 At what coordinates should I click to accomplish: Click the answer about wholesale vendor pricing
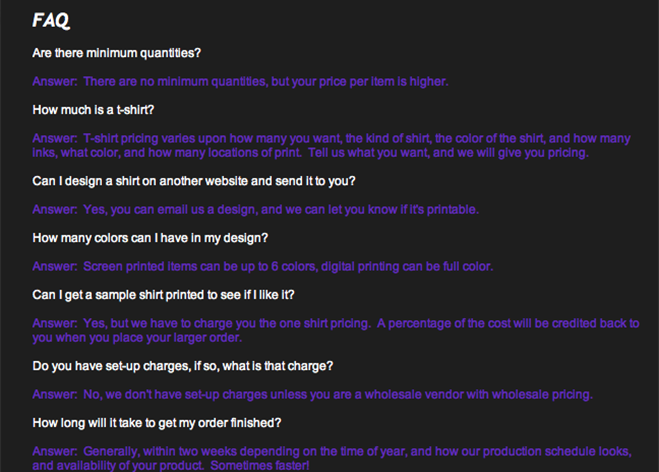[312, 395]
